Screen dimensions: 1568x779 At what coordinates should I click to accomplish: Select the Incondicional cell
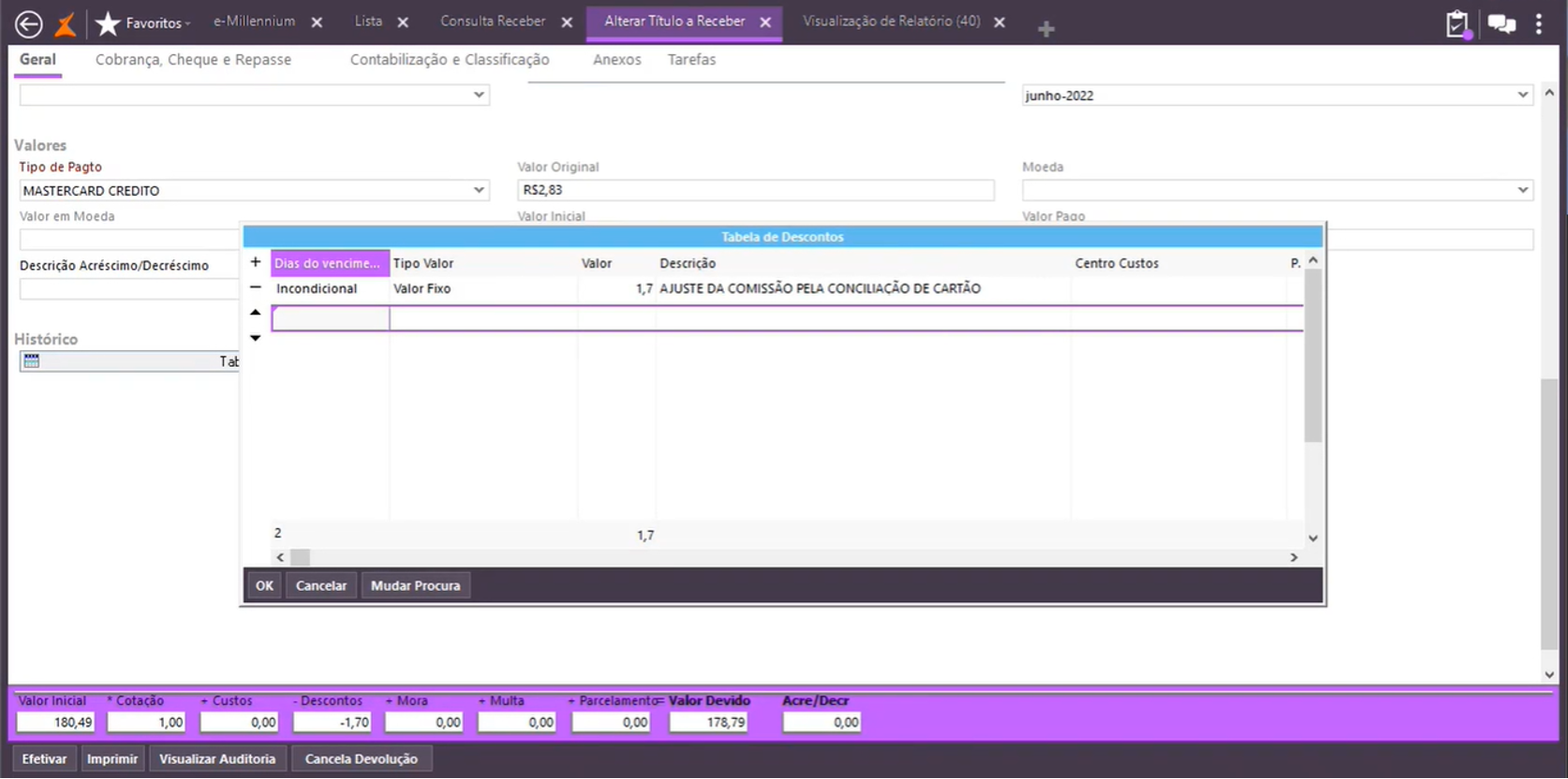coord(330,288)
